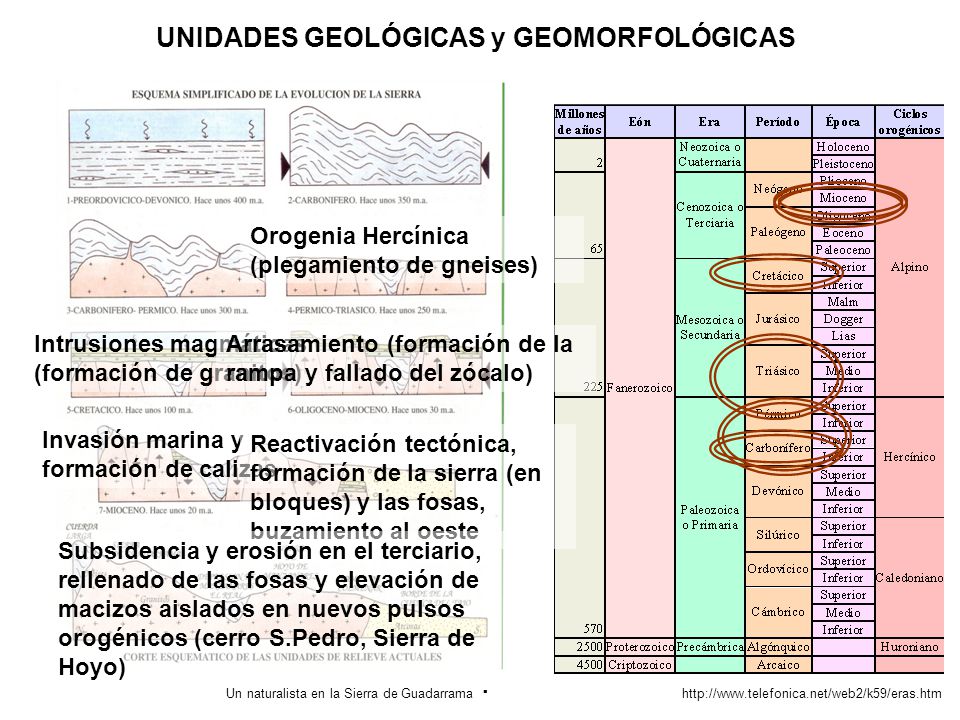
Task: Click the slide title 'UNIDADES GEOLÓGICAS y GEOMORFOLÓGICAS'
Action: [x=475, y=38]
